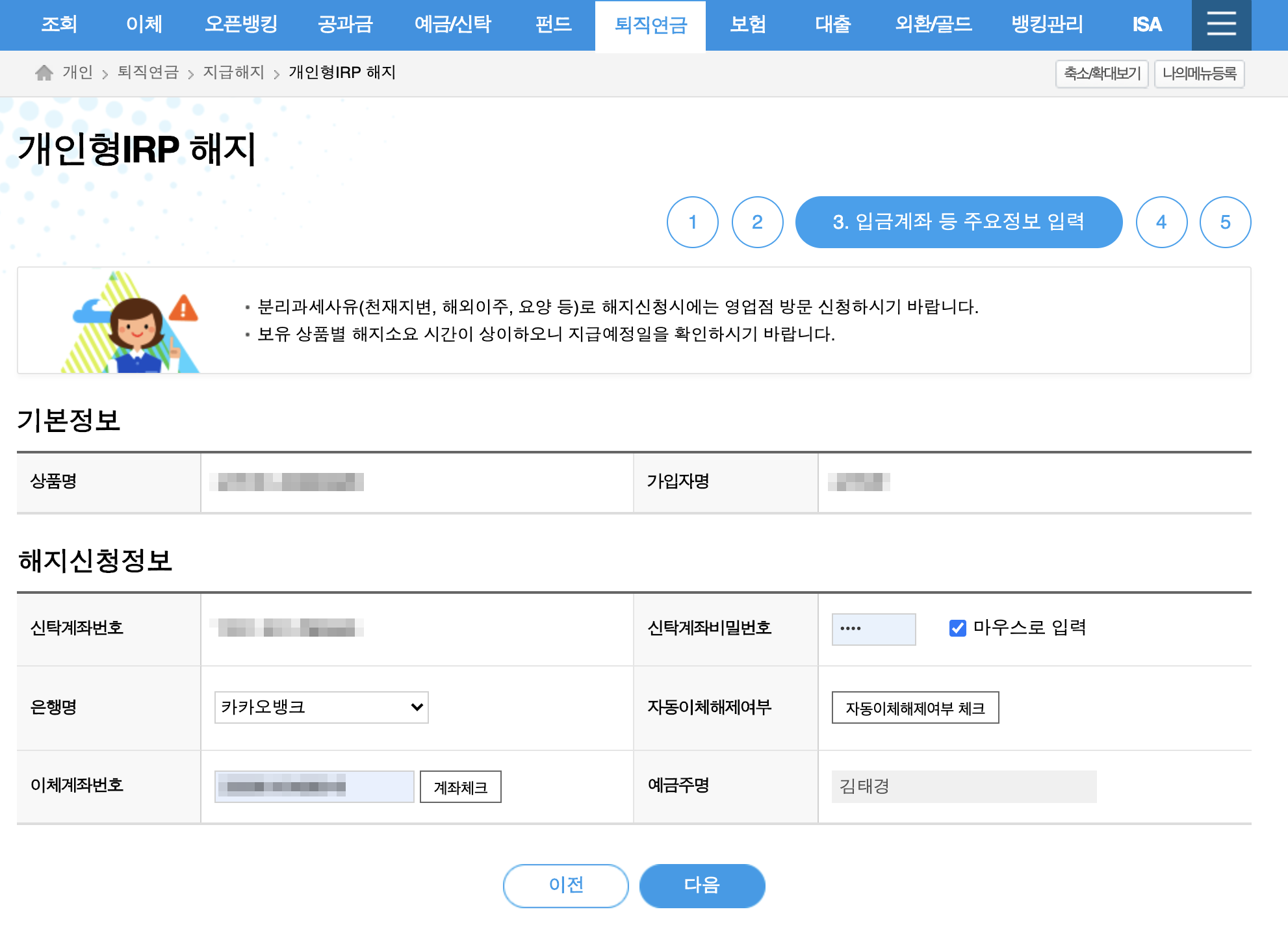The height and width of the screenshot is (942, 1288).
Task: Go to step 1 circle indicator
Action: click(x=692, y=222)
